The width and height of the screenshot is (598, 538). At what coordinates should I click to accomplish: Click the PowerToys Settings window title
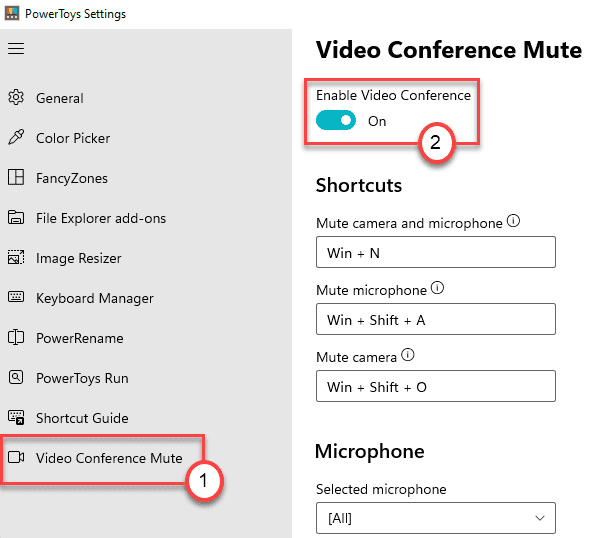pos(75,14)
